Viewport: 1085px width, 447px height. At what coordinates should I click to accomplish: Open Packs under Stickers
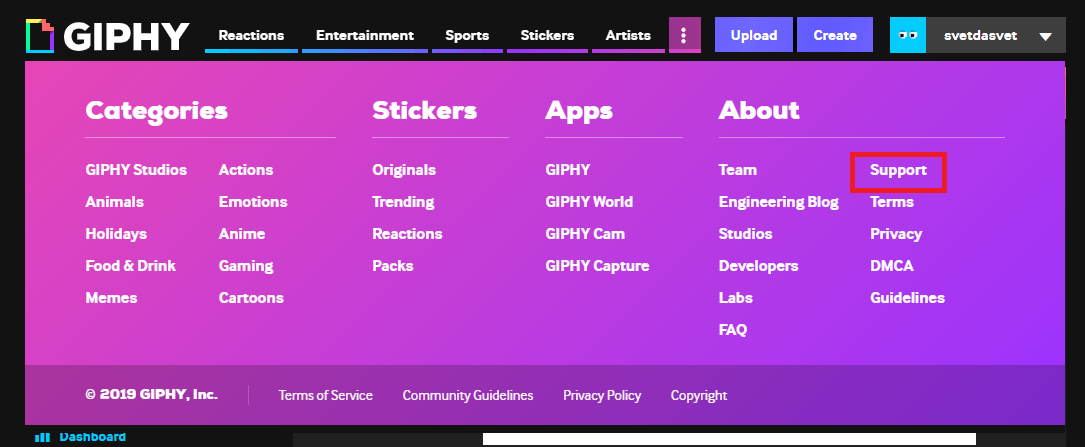click(393, 266)
